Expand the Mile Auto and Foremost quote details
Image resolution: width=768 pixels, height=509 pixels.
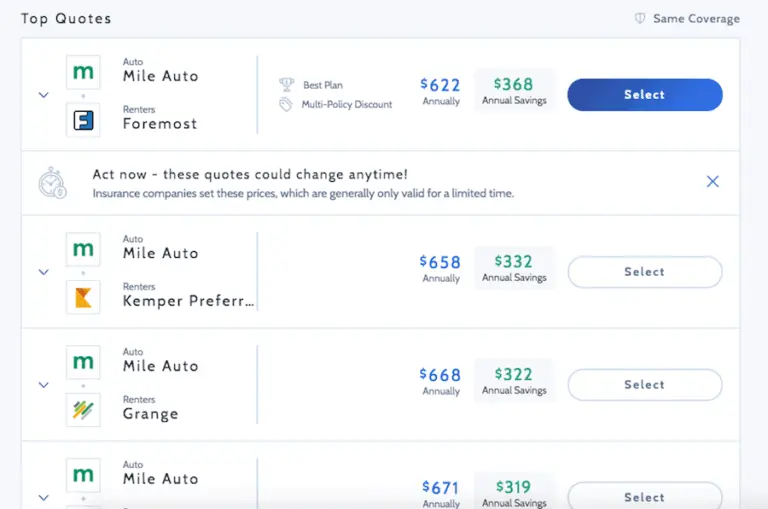pyautogui.click(x=43, y=95)
